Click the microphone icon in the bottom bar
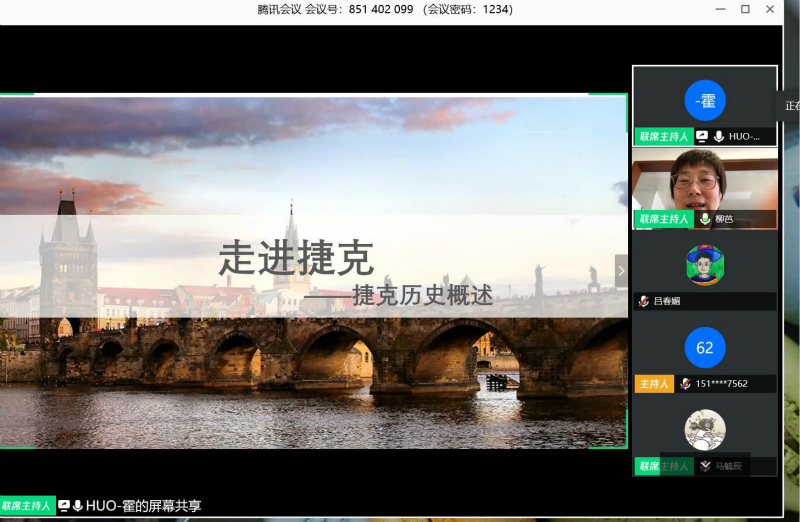 [78, 506]
